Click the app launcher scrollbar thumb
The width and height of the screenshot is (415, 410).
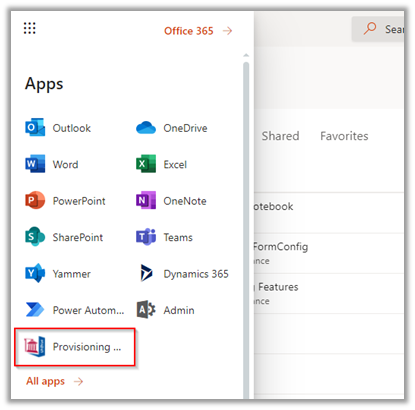pyautogui.click(x=246, y=230)
